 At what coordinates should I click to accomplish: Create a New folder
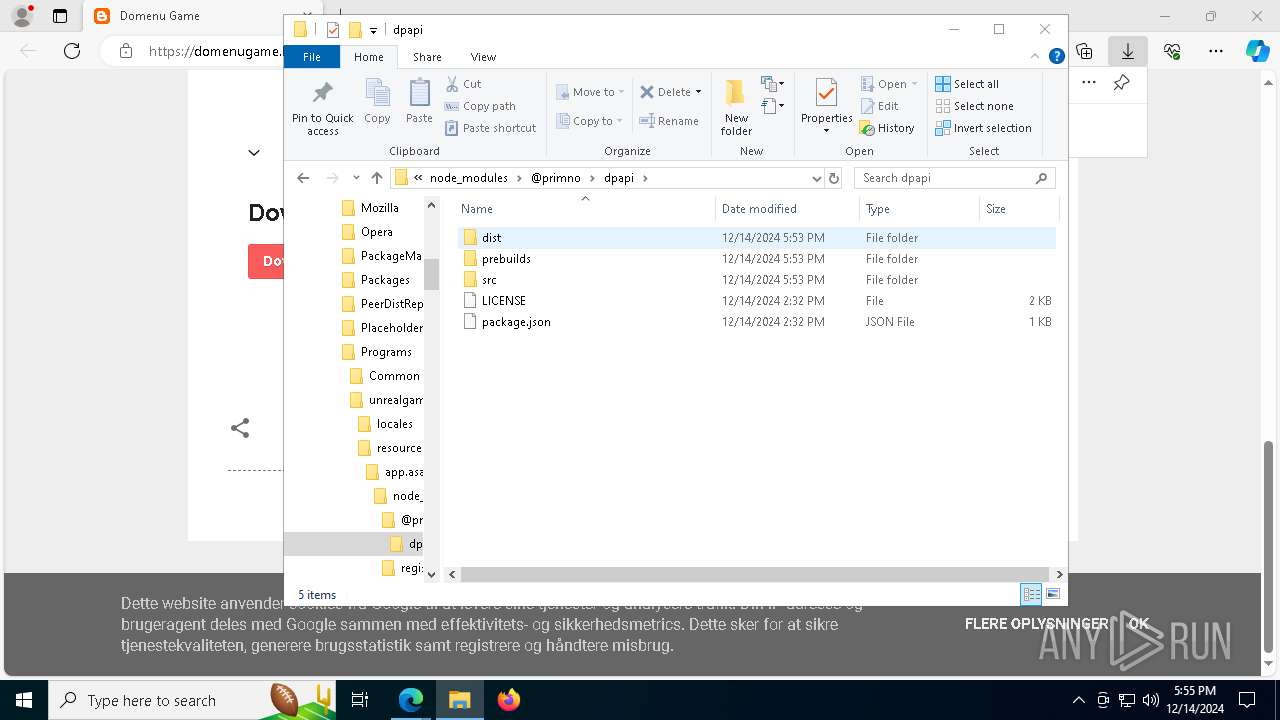[736, 108]
